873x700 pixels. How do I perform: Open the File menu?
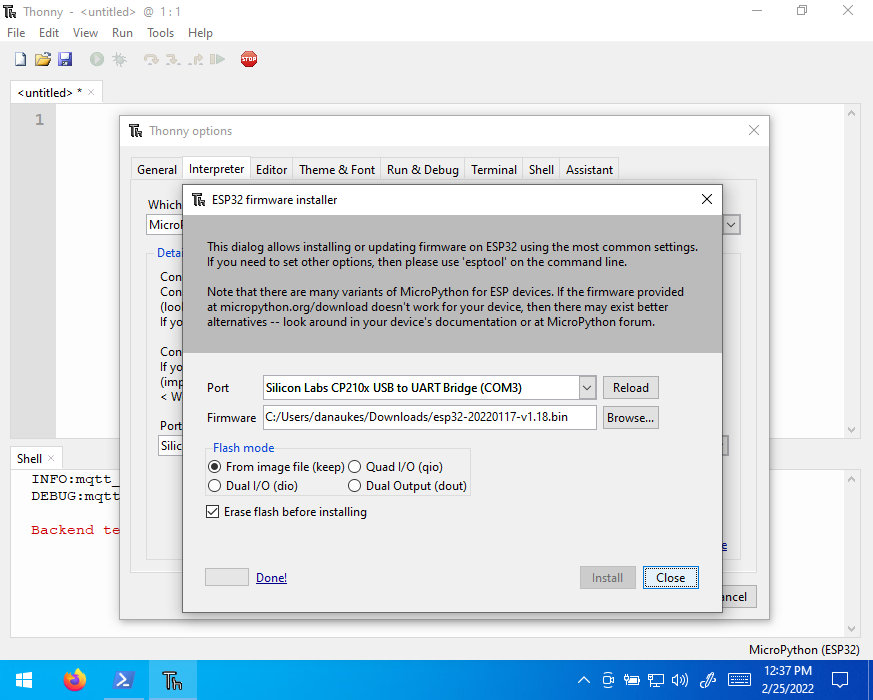click(16, 33)
